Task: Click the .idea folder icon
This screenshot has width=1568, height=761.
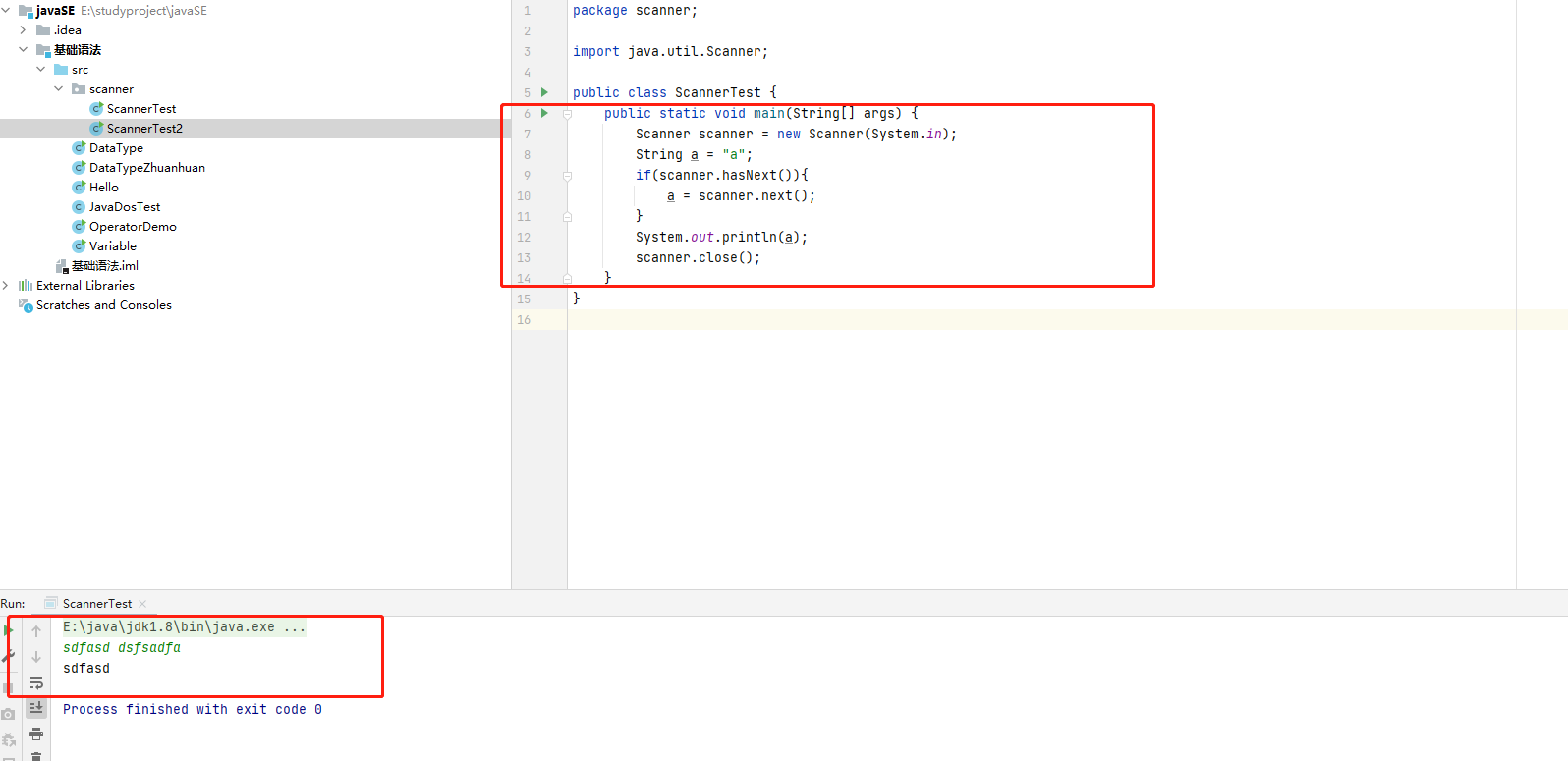Action: click(x=43, y=30)
